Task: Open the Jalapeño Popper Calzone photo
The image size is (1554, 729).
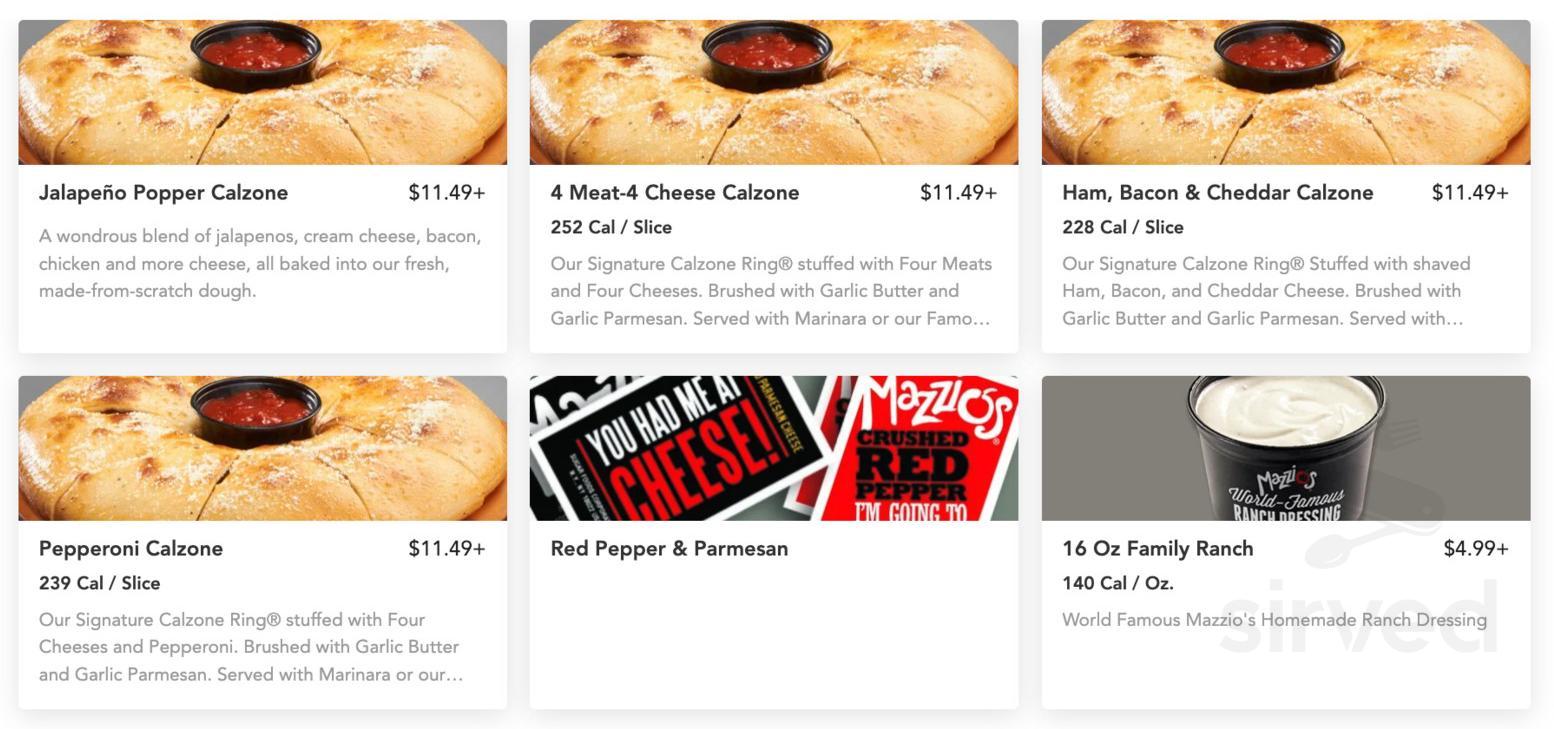Action: pyautogui.click(x=262, y=90)
